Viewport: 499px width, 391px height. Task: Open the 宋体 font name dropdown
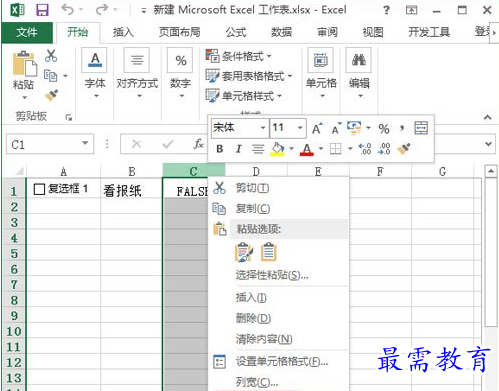pos(263,128)
